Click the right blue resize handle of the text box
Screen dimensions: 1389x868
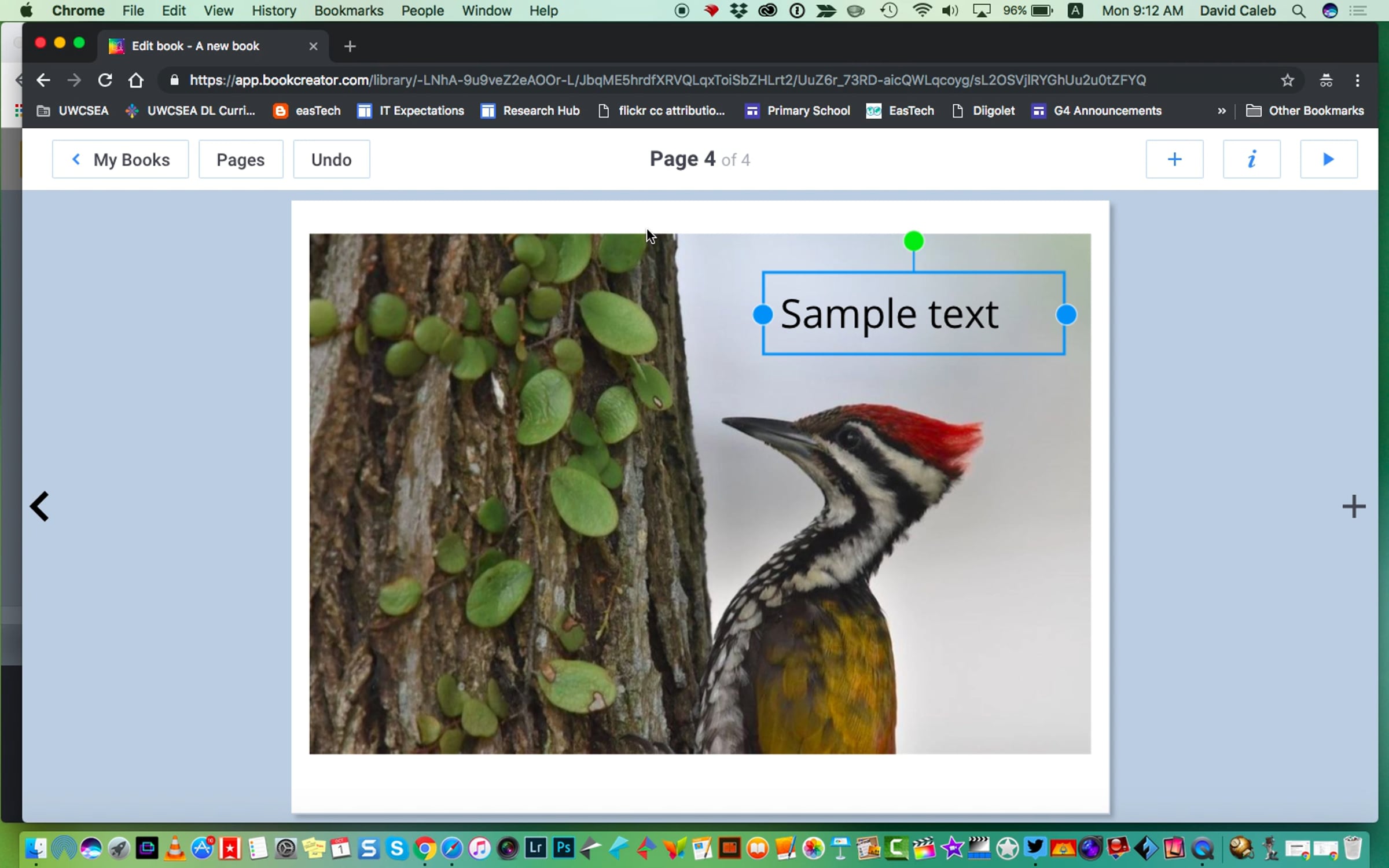1066,314
